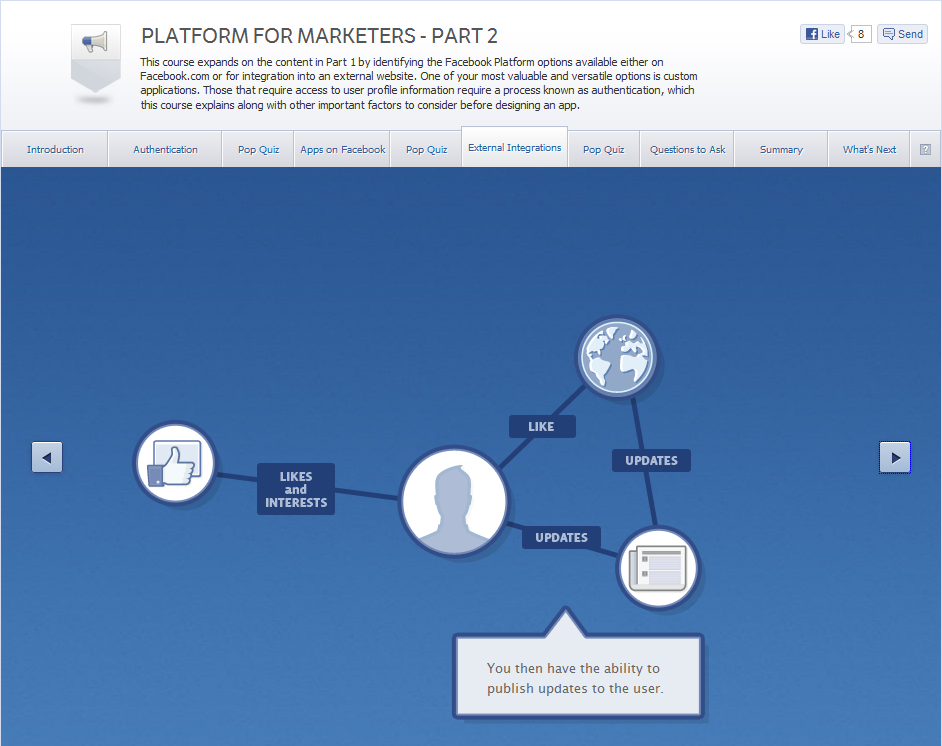Click the LIKES and INTERESTS label

tap(296, 489)
